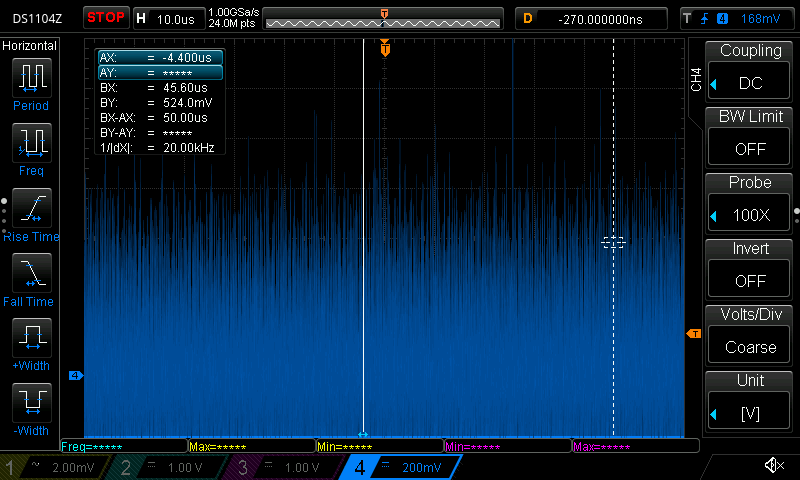Click the CH4 menu tab label
This screenshot has width=800, height=480.
pyautogui.click(x=696, y=80)
